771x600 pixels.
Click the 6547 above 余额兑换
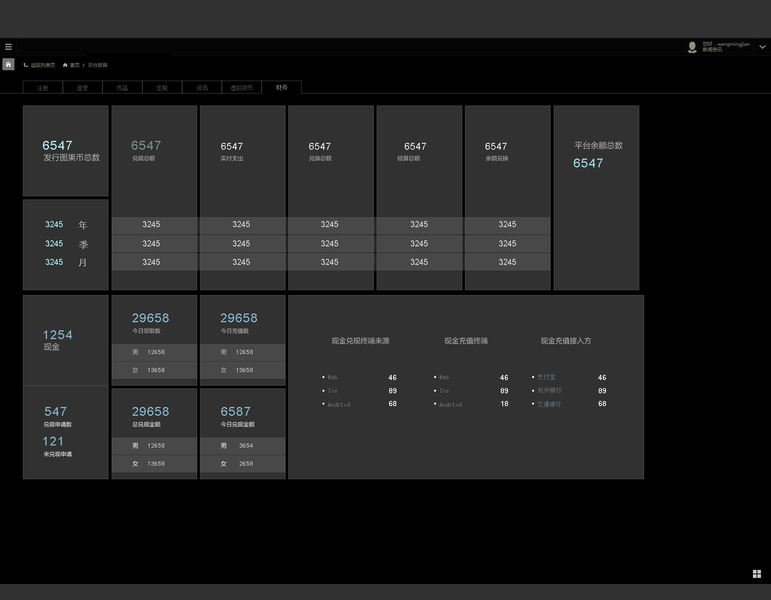pos(496,146)
